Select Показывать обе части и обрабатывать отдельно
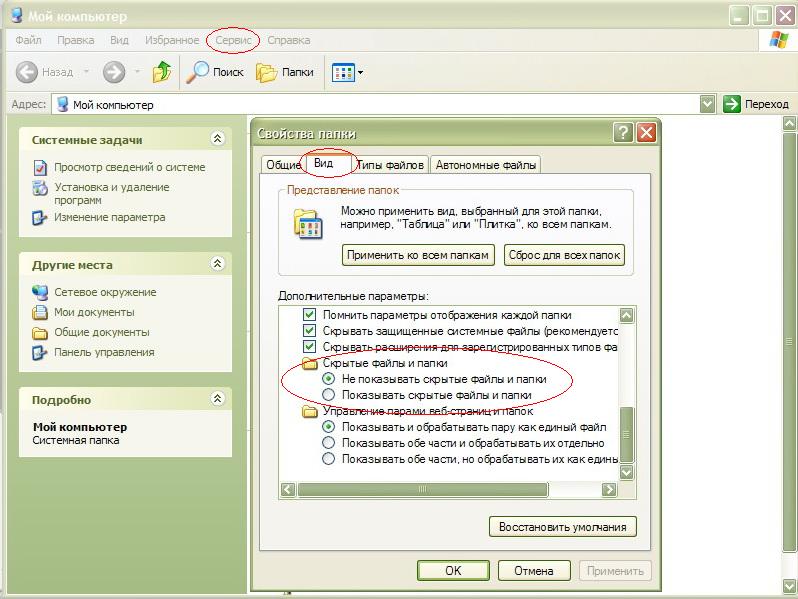The width and height of the screenshot is (798, 599). pos(329,443)
